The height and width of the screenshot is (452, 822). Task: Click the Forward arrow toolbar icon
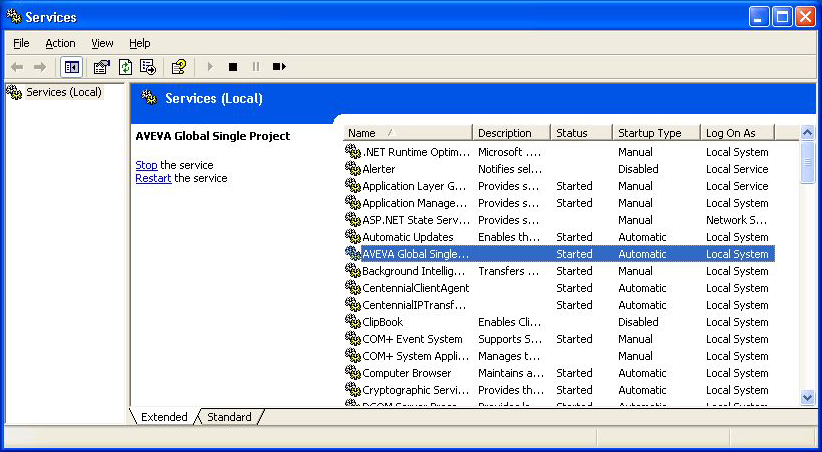coord(40,67)
